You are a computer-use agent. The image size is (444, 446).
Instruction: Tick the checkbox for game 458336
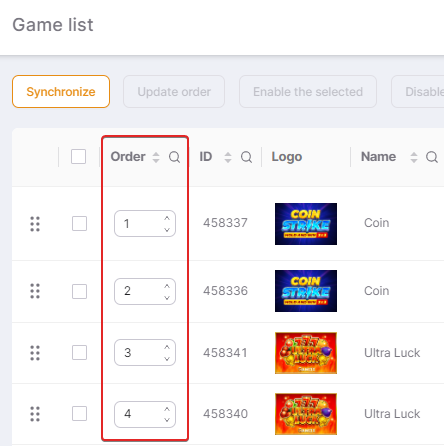pyautogui.click(x=79, y=291)
